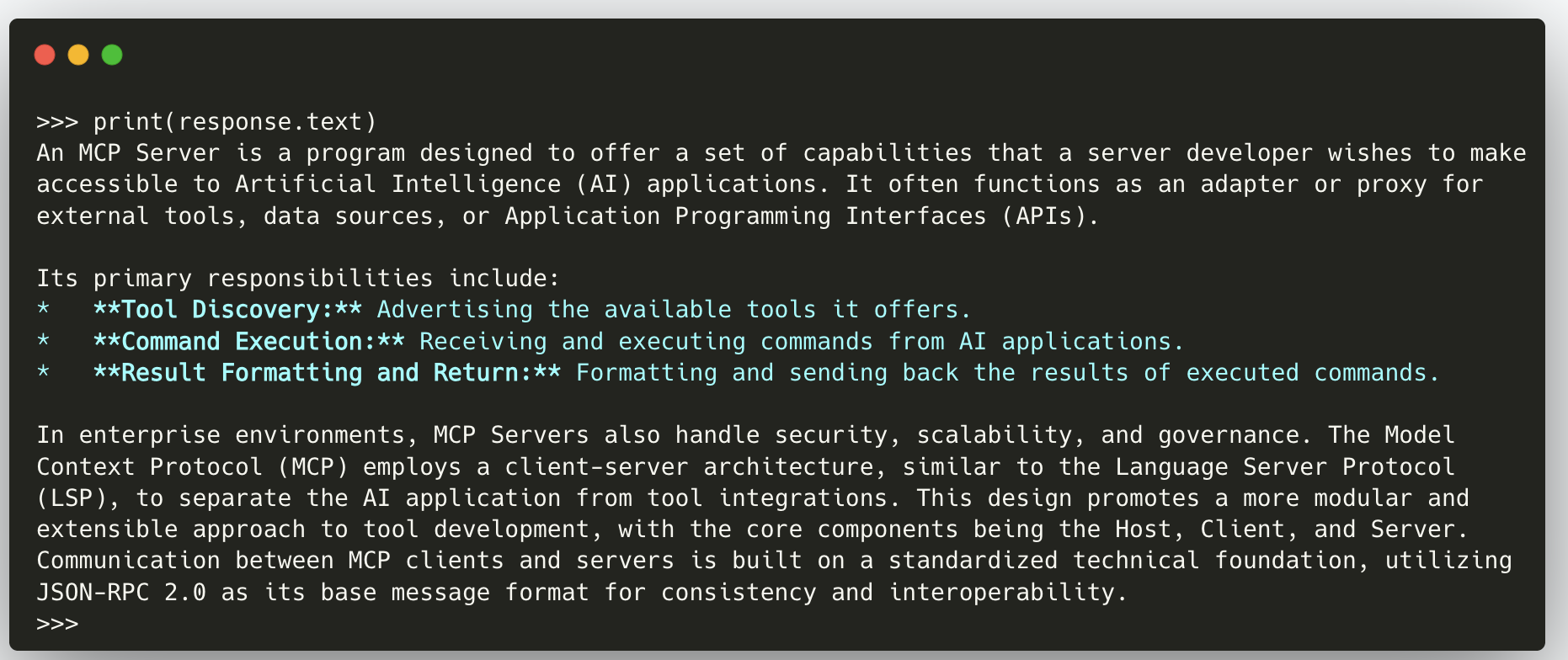Click the bold text **Result Formatting and Return:**
The height and width of the screenshot is (660, 1568).
pos(327,373)
